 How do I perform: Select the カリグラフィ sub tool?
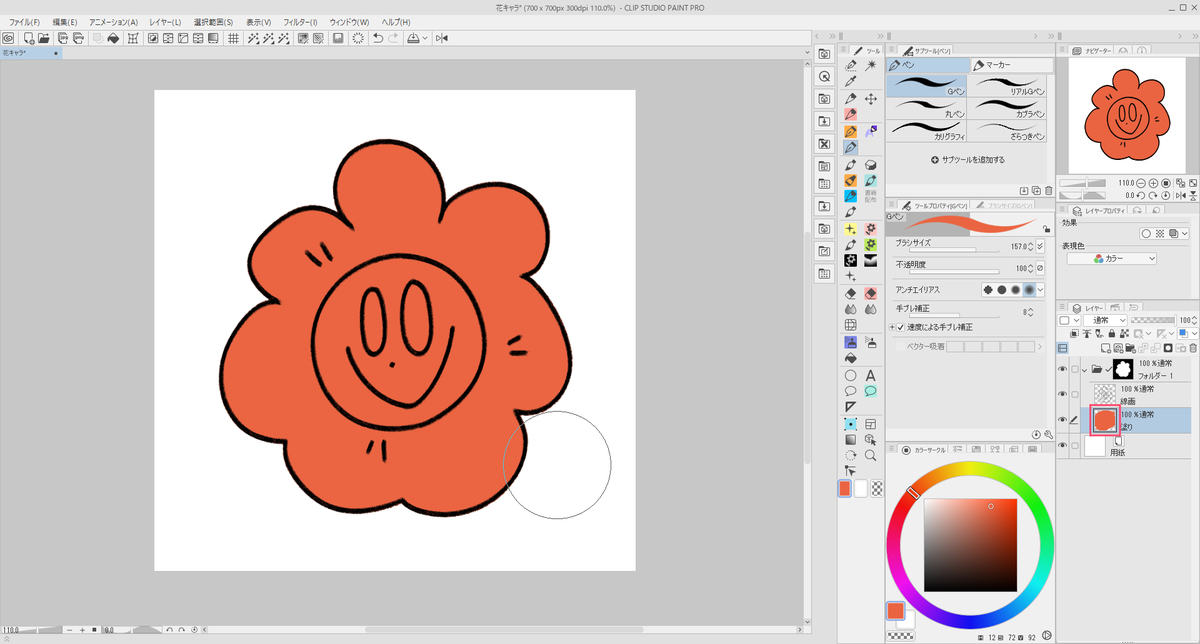927,130
